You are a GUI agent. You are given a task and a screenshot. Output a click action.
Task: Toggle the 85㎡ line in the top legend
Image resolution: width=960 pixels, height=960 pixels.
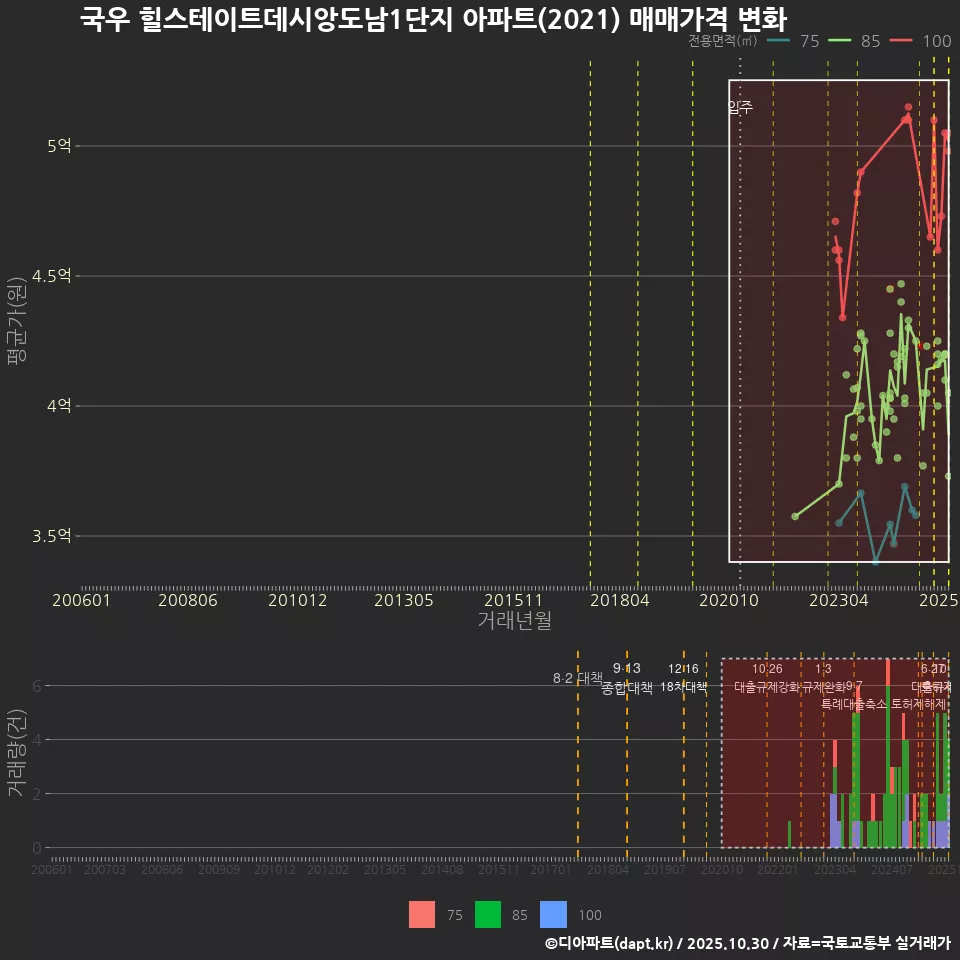856,42
